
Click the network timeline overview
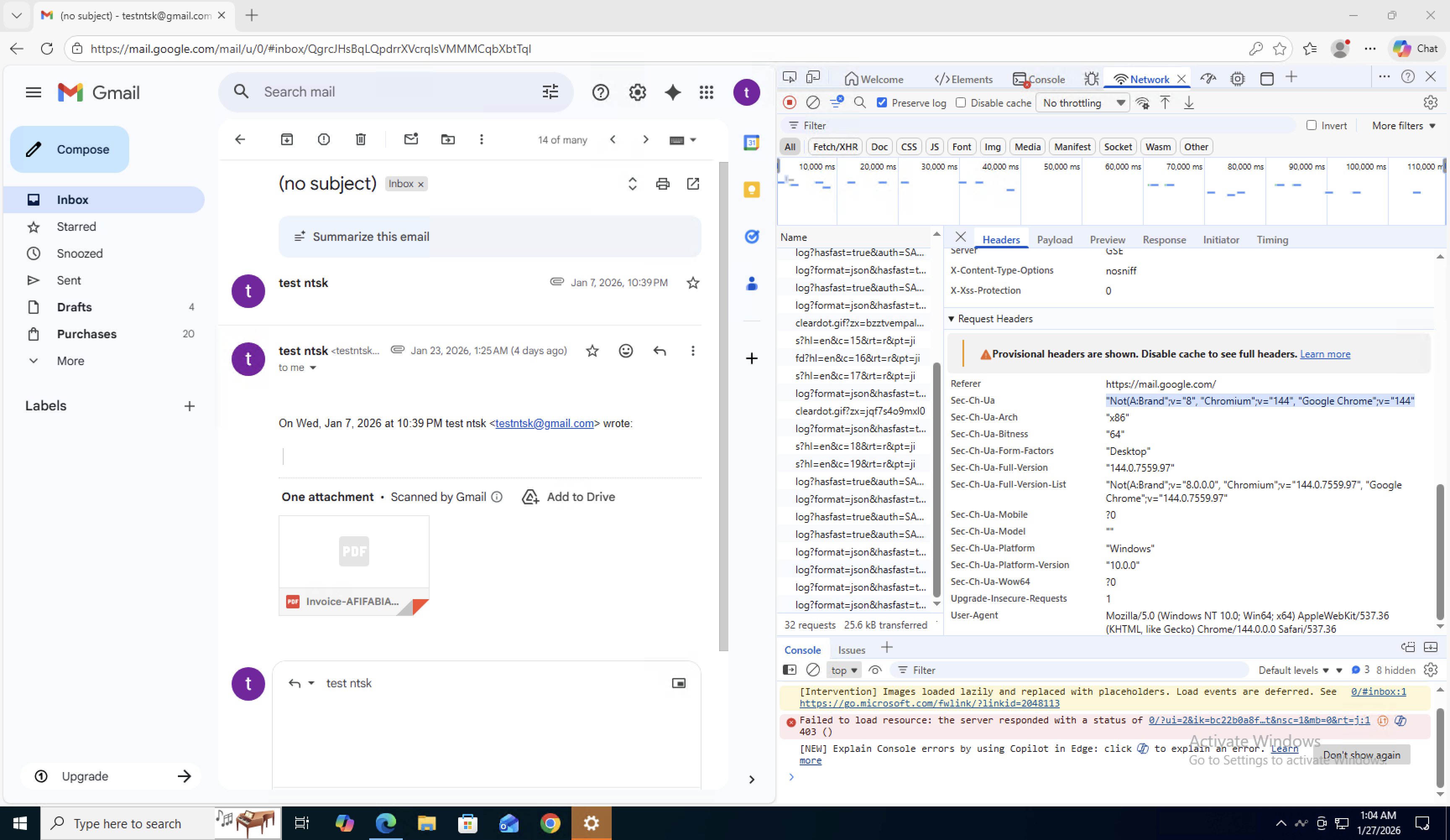(x=1111, y=196)
